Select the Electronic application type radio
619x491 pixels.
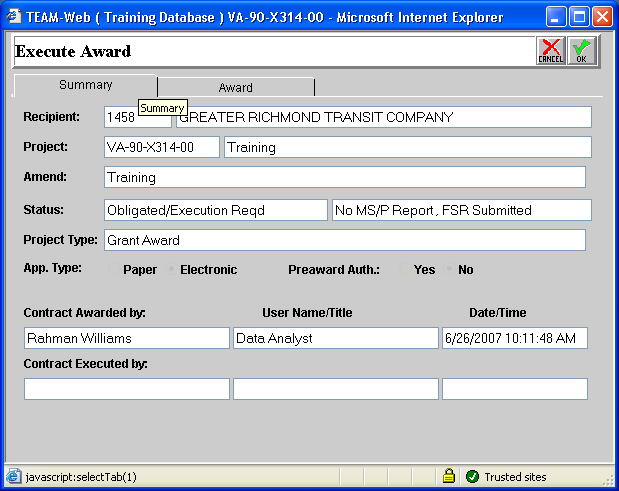click(x=171, y=269)
